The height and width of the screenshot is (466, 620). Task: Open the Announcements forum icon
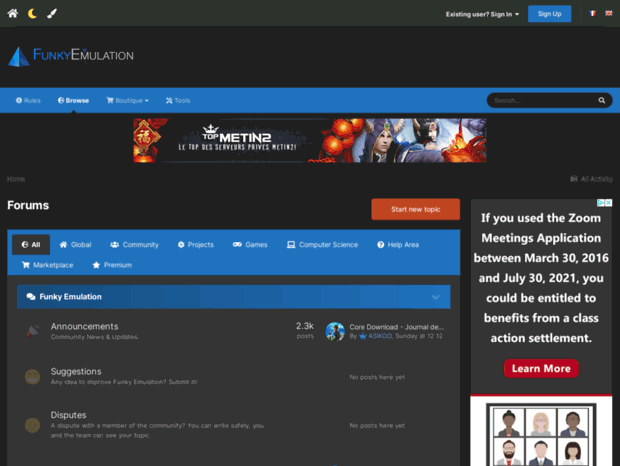click(33, 331)
